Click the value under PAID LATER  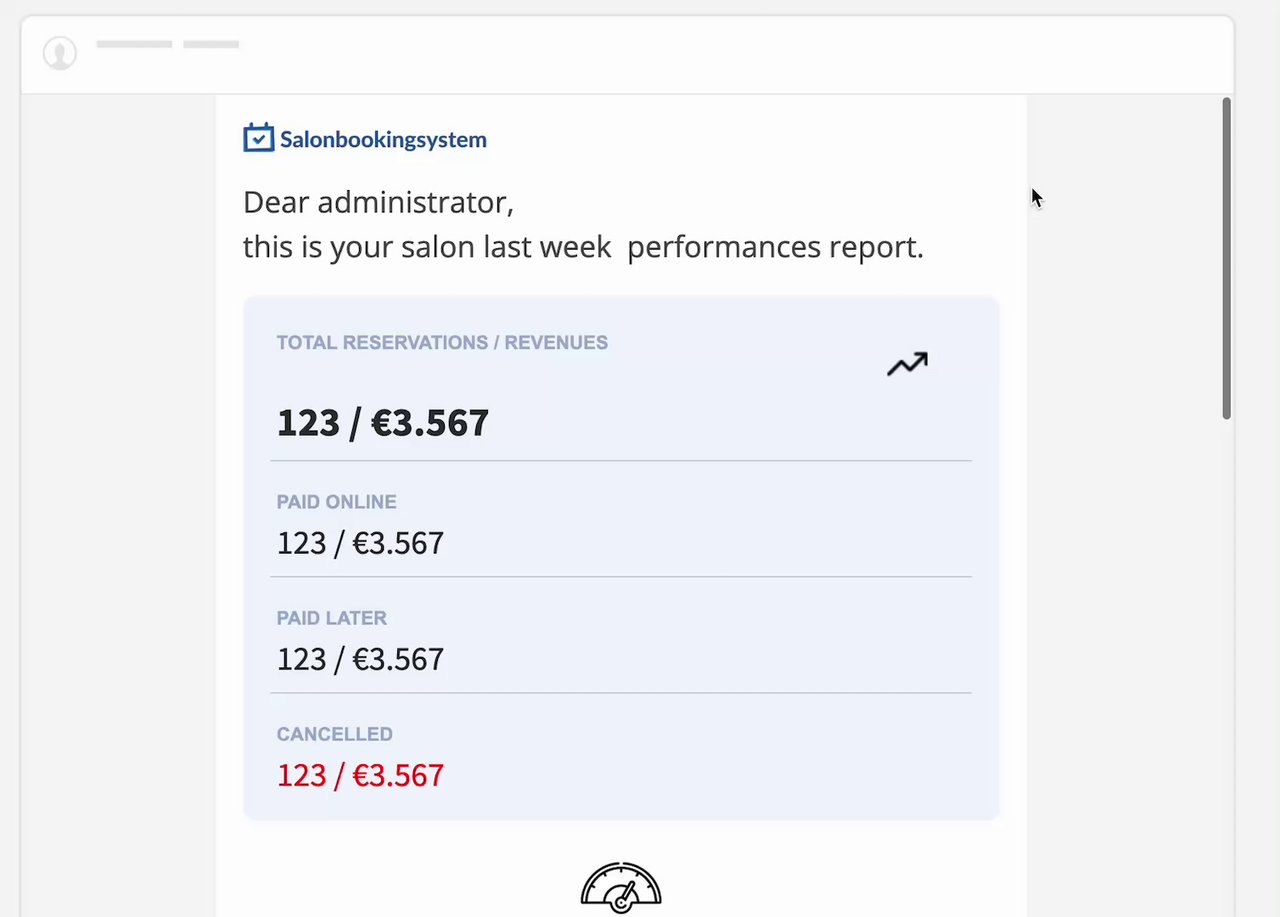360,659
